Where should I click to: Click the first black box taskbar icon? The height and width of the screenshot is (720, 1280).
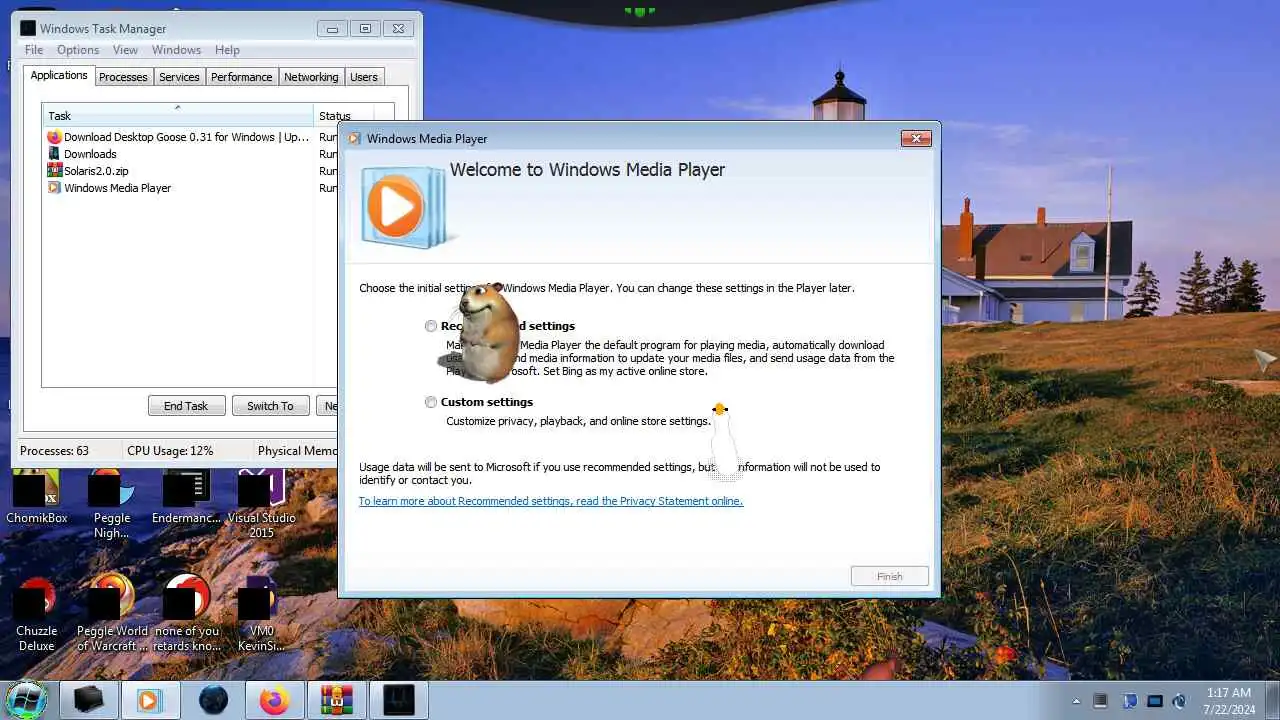click(88, 701)
